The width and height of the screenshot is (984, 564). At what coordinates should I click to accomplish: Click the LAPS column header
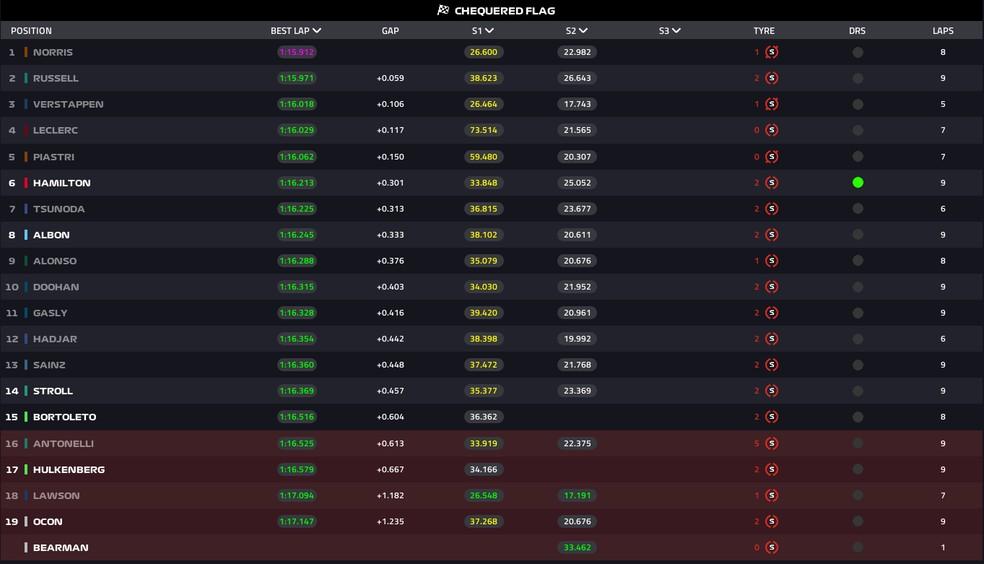point(943,31)
